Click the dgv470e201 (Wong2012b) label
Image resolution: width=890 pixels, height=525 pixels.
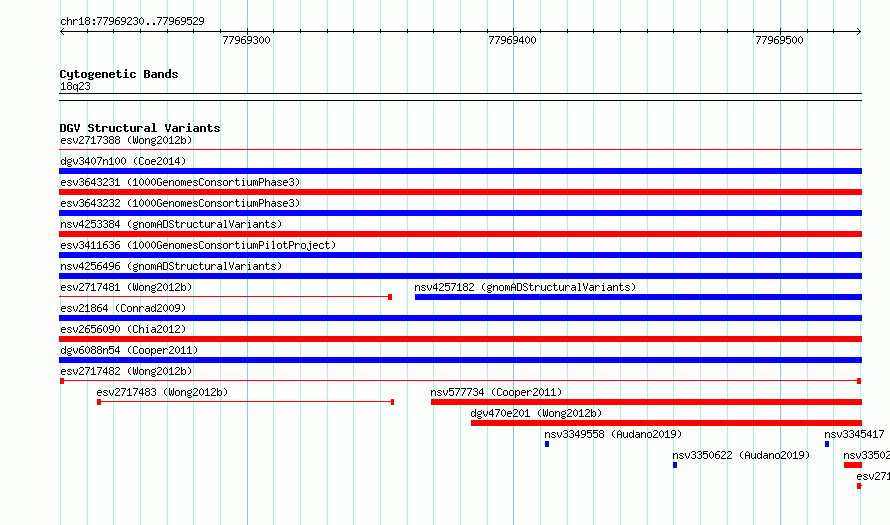(536, 413)
